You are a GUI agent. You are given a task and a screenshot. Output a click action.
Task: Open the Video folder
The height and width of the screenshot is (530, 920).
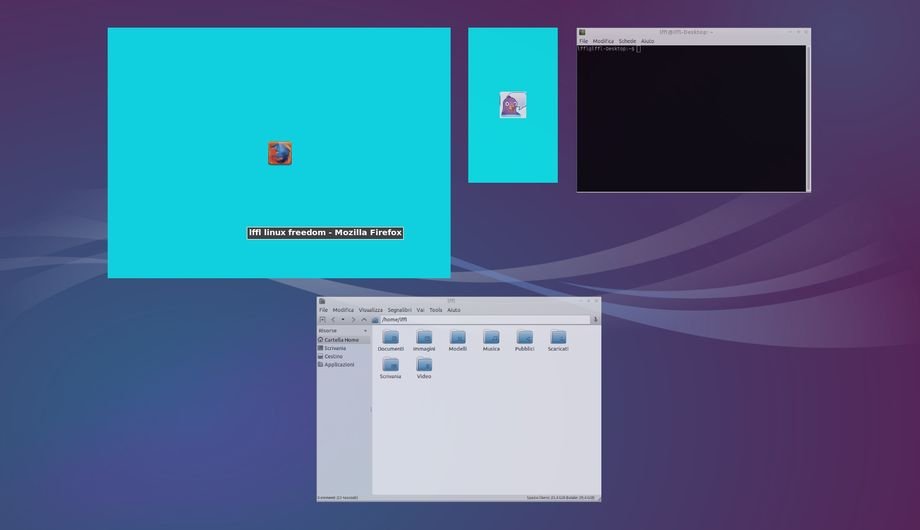click(x=424, y=366)
